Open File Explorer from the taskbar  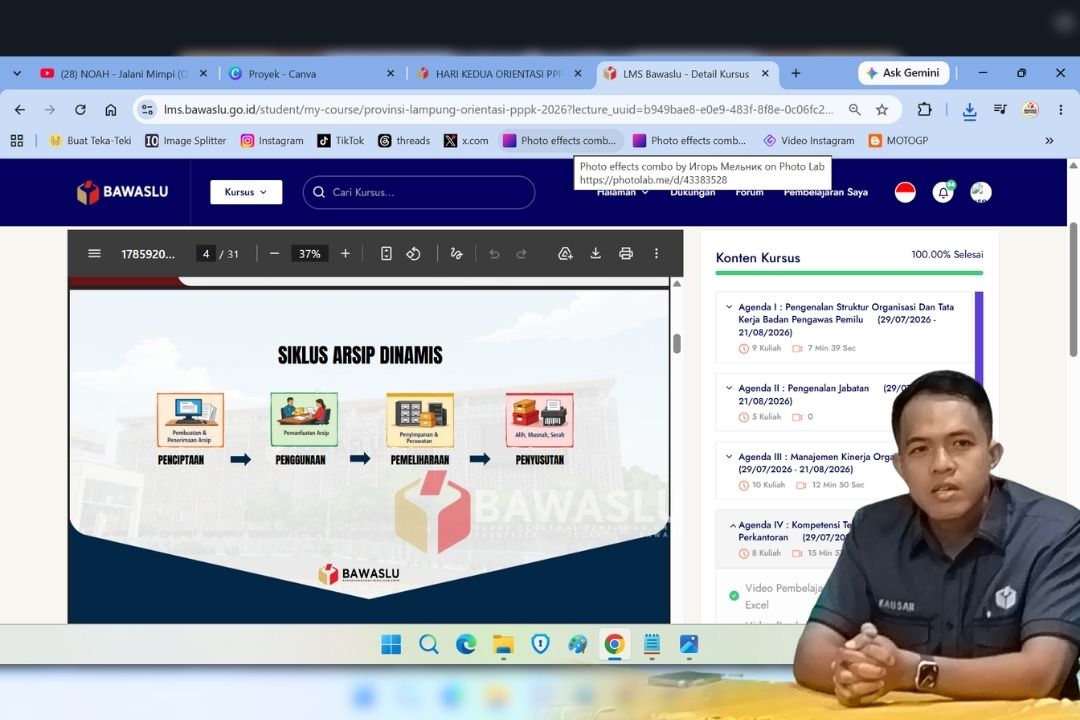click(503, 644)
